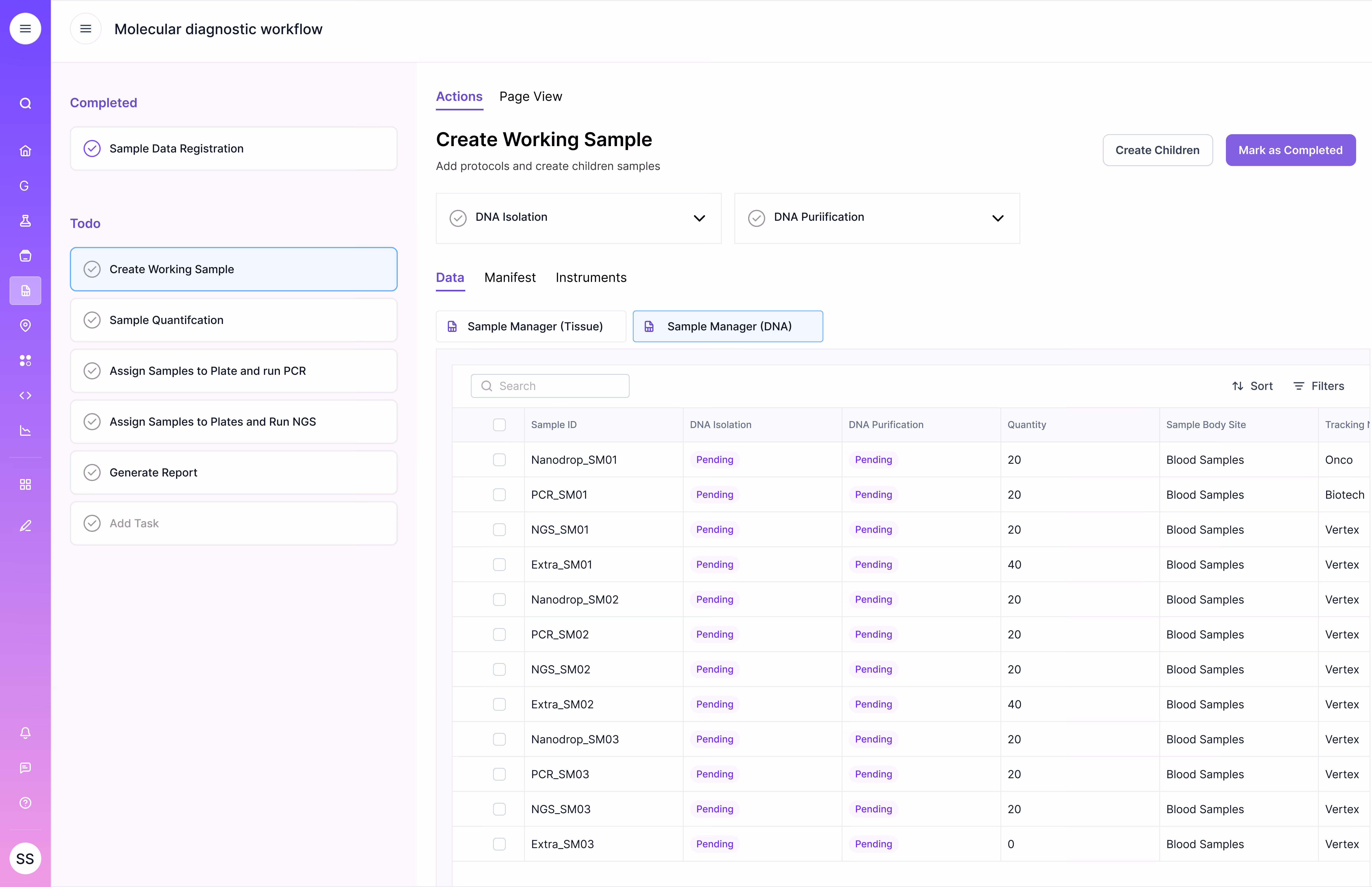
Task: Open the chat messages icon in sidebar
Action: [25, 768]
